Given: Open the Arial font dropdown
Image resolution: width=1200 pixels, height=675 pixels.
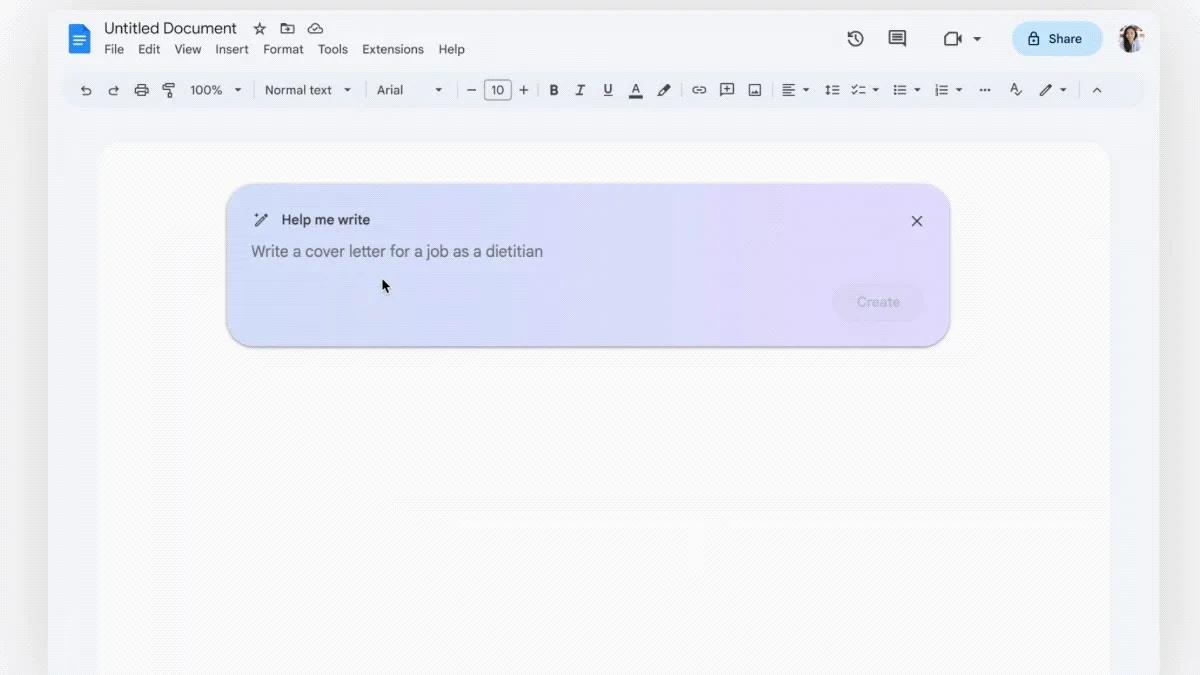Looking at the screenshot, I should (x=408, y=90).
